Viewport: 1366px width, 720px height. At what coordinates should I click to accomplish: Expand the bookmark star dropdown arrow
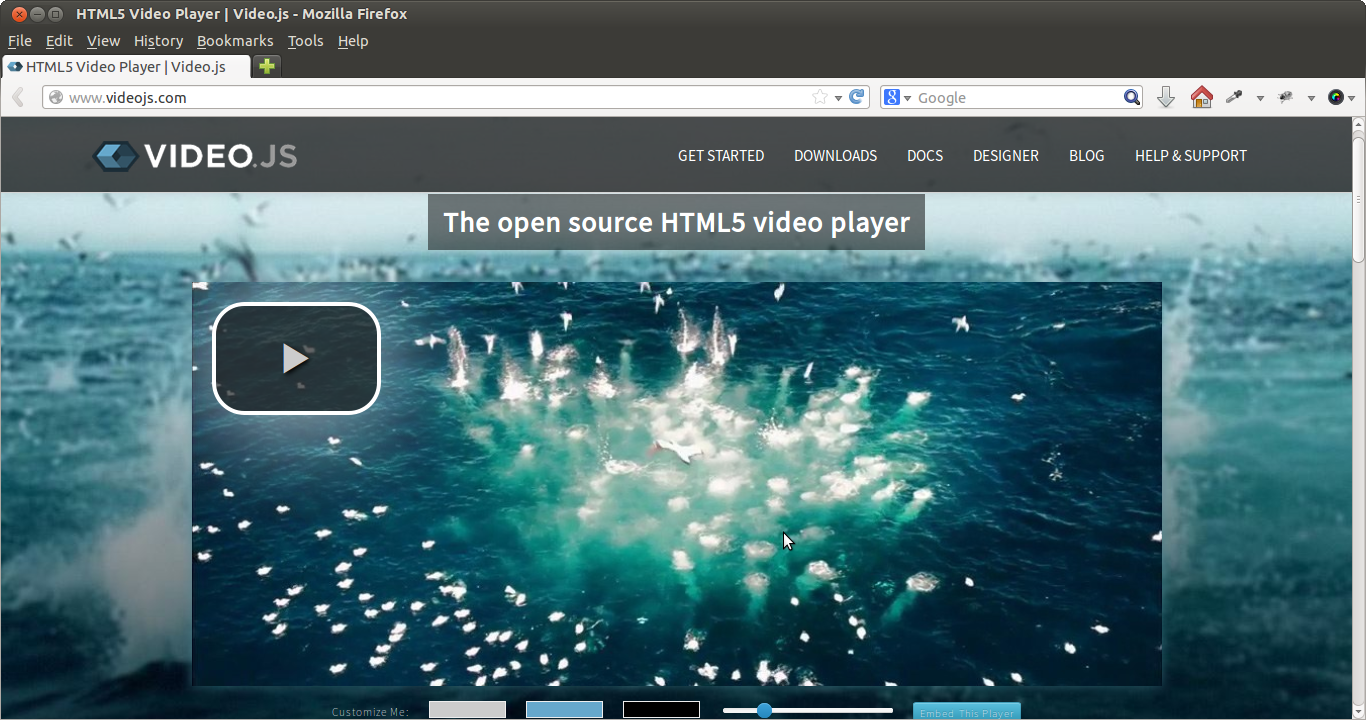point(838,97)
